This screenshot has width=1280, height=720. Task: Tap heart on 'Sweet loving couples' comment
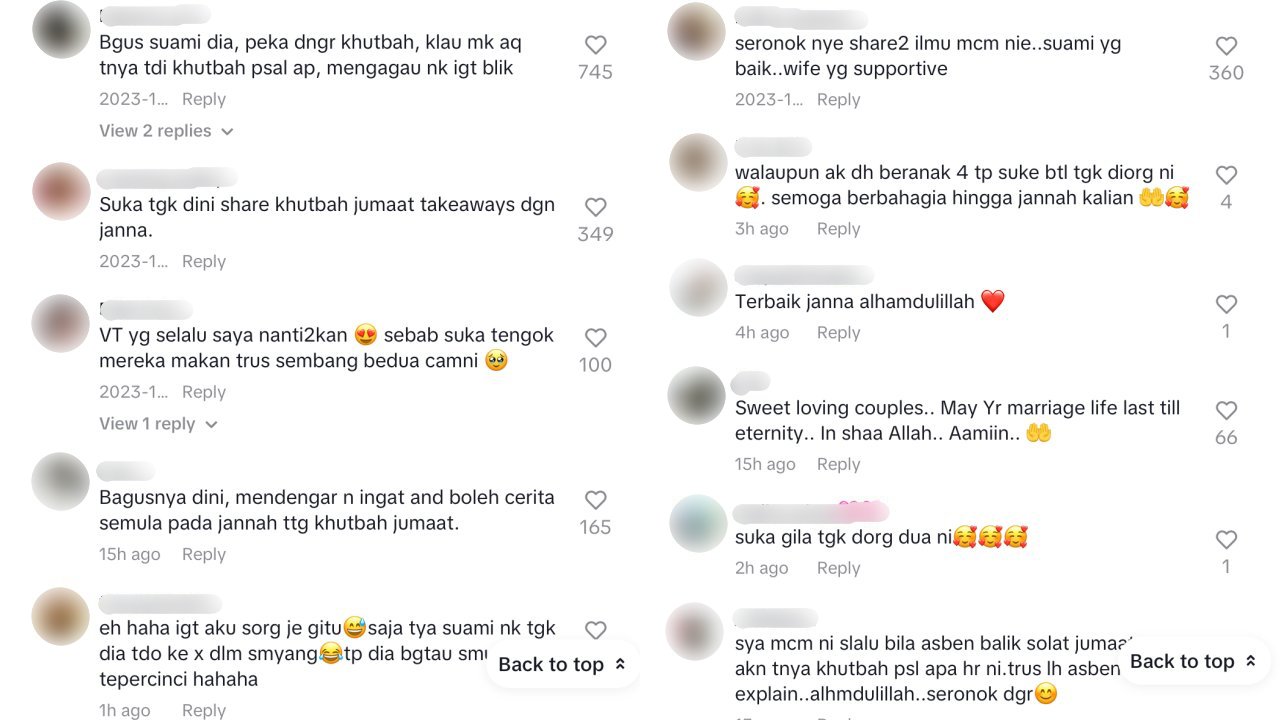1226,411
